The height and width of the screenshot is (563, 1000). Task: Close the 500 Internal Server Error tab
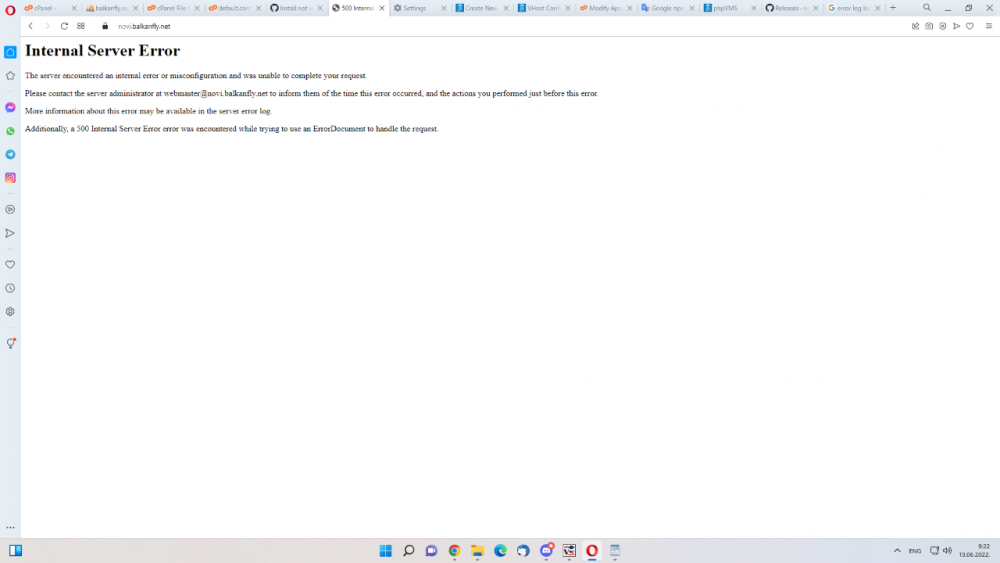click(x=381, y=8)
